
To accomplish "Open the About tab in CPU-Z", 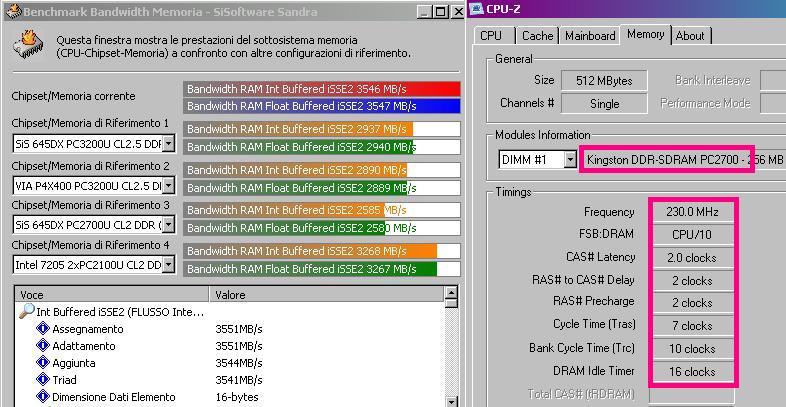I will pyautogui.click(x=690, y=36).
